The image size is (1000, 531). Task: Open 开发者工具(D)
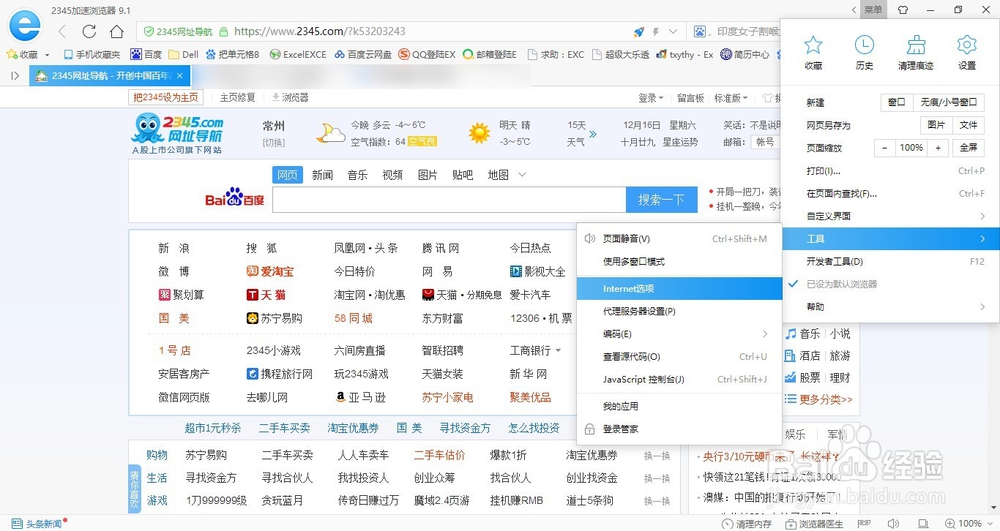[890, 261]
